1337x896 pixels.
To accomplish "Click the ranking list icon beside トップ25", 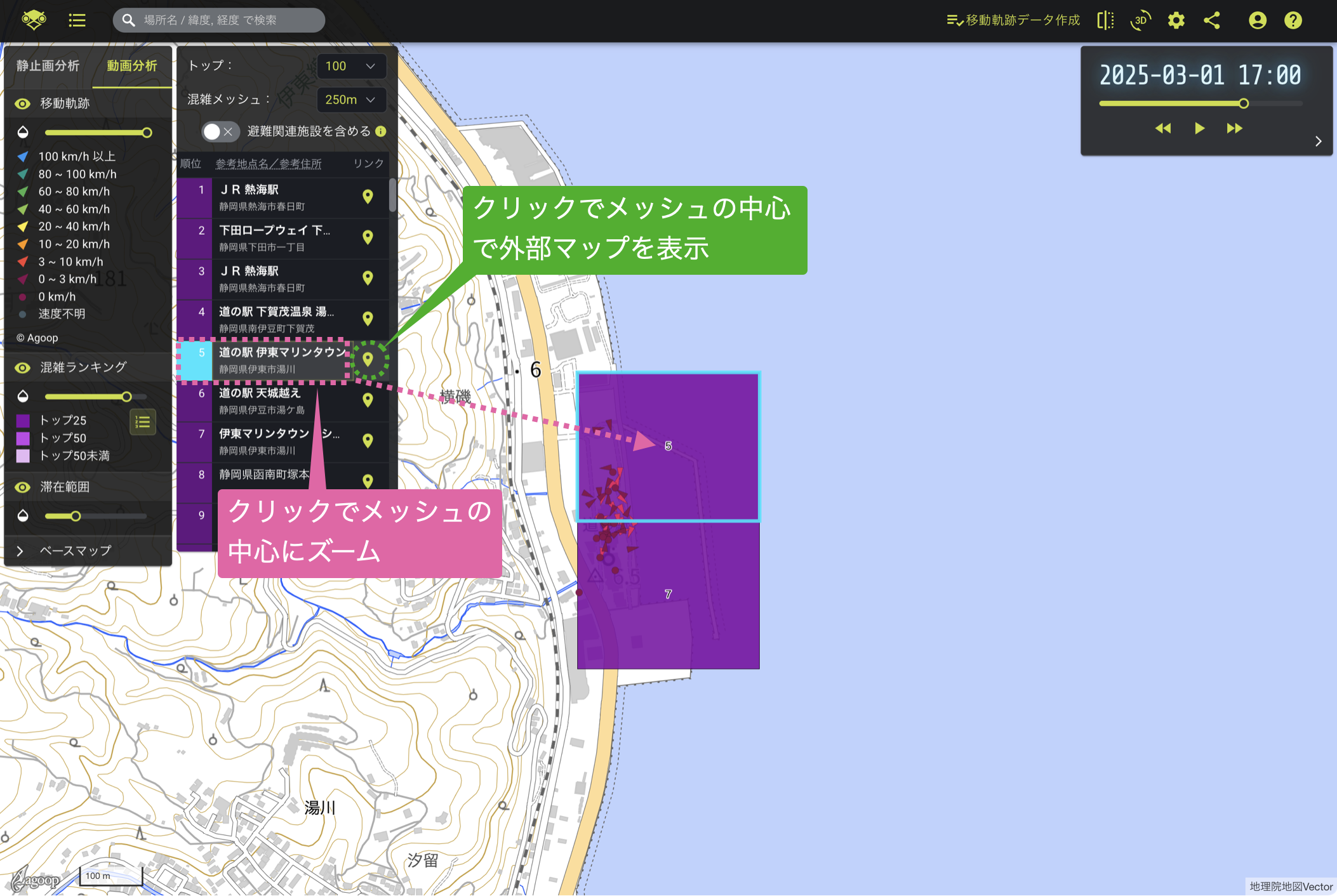I will click(x=143, y=422).
